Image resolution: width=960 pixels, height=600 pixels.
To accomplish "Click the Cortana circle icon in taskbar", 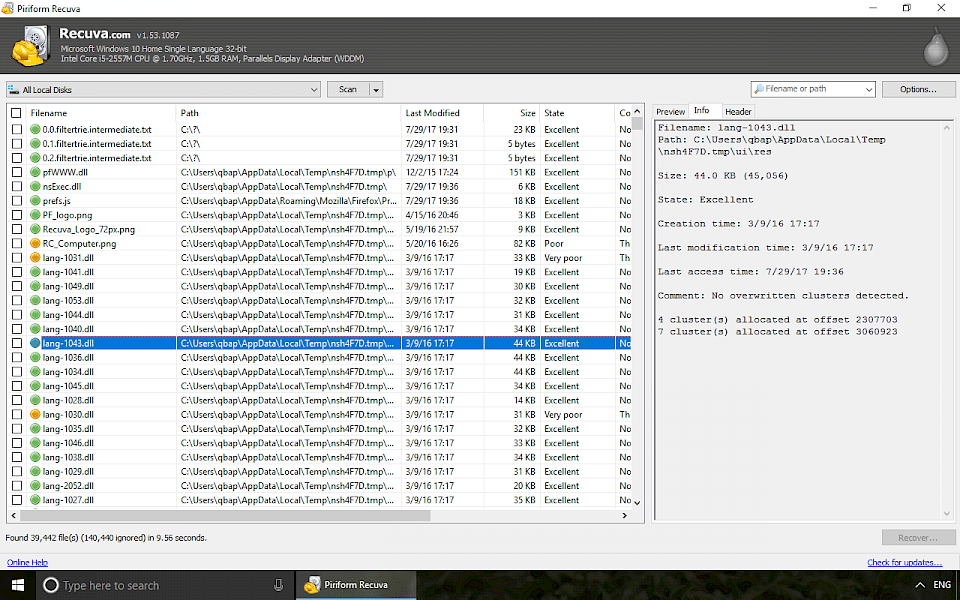I will click(x=51, y=585).
